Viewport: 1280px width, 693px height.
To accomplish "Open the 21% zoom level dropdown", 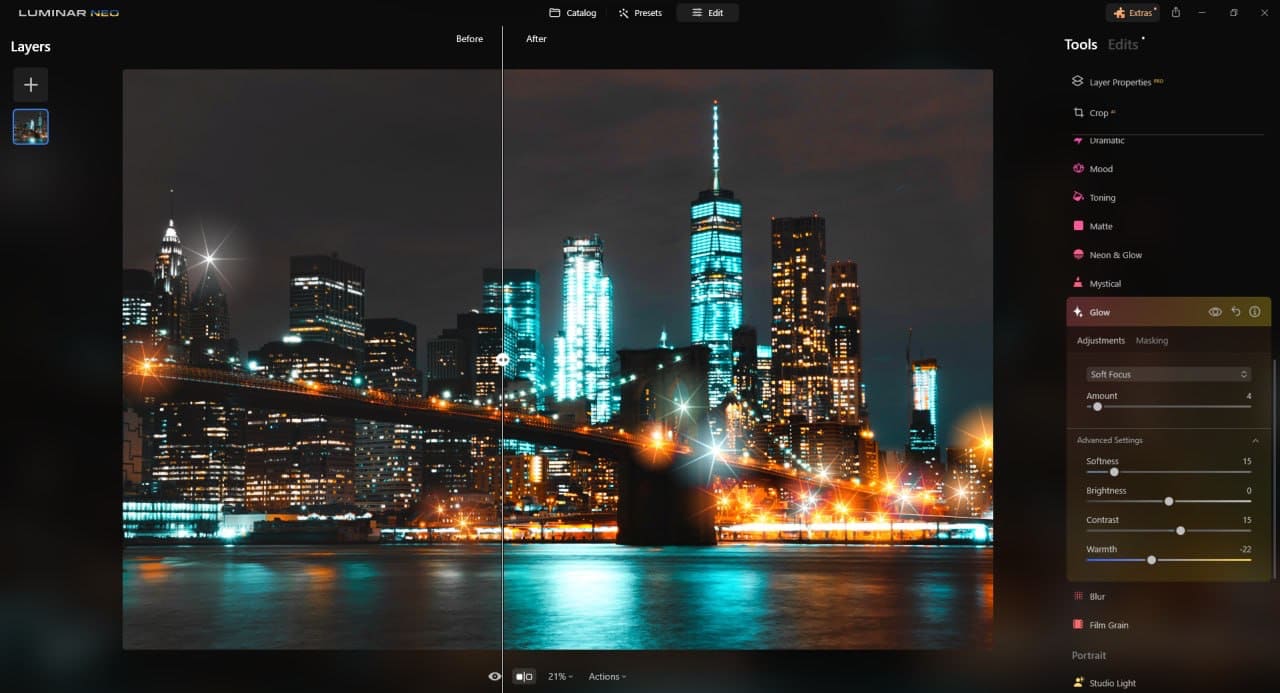I will click(x=559, y=676).
